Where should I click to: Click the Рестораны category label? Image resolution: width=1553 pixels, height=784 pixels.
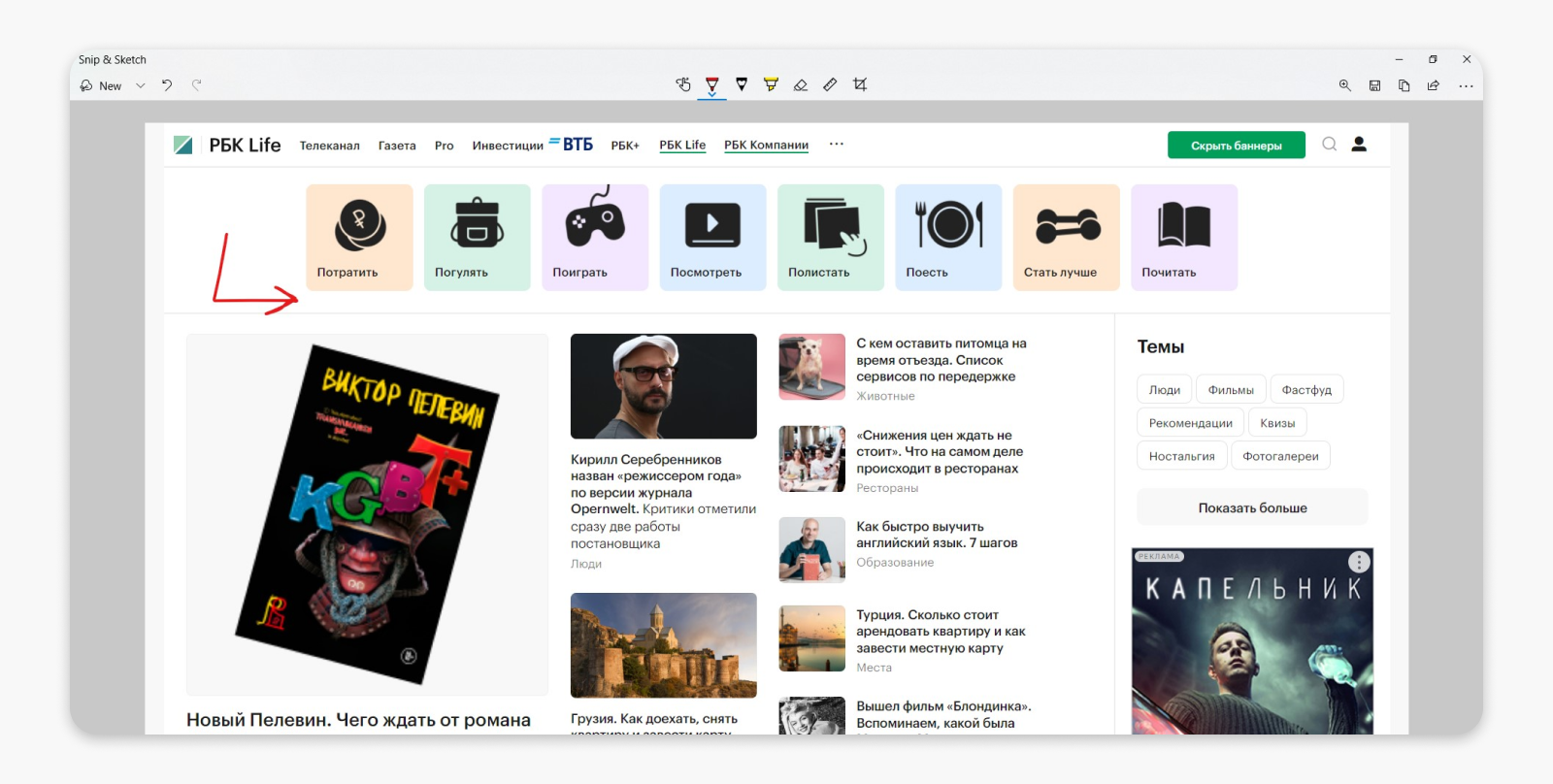[x=887, y=488]
